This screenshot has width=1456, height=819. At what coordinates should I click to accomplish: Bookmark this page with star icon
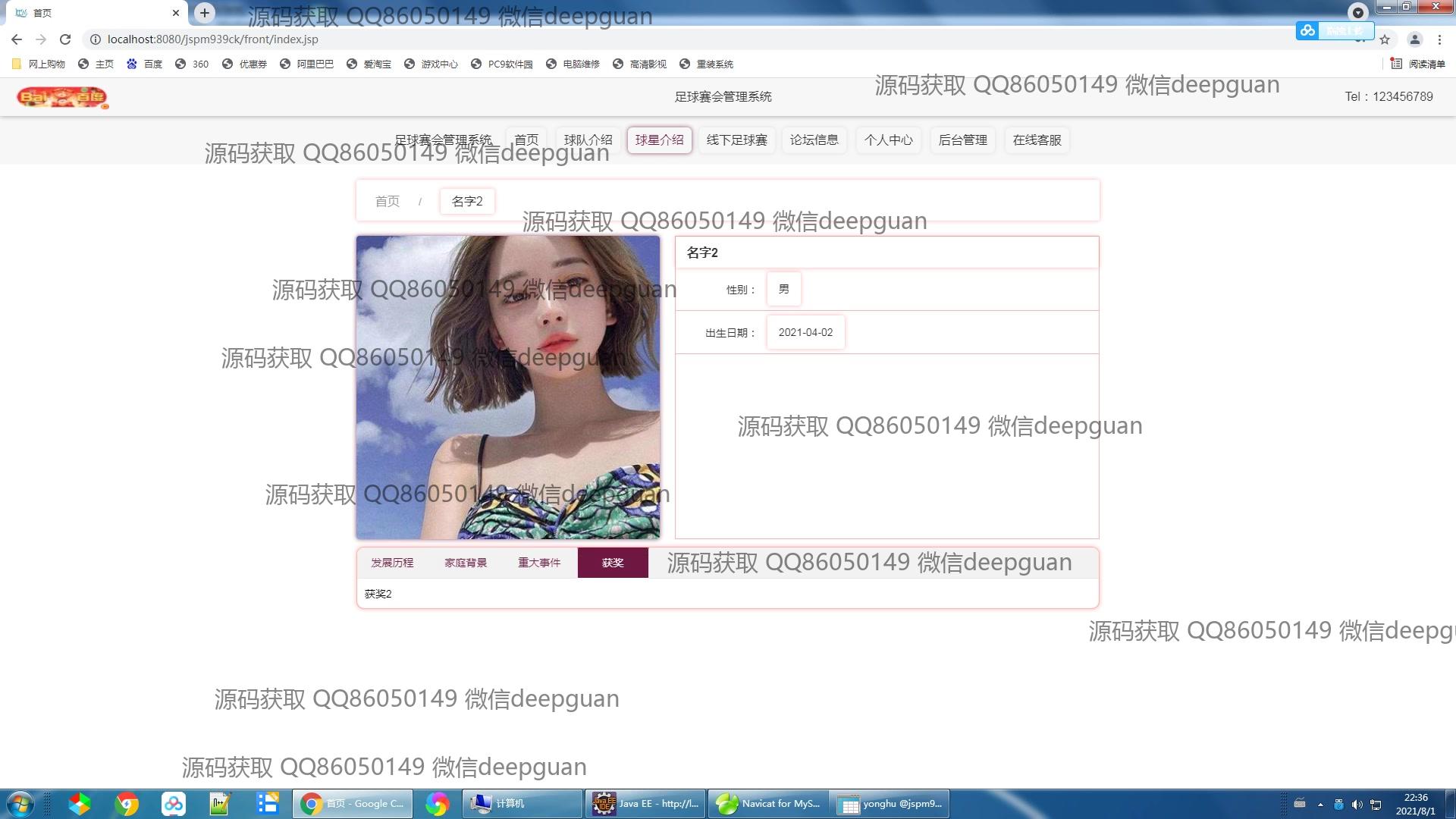coord(1385,39)
